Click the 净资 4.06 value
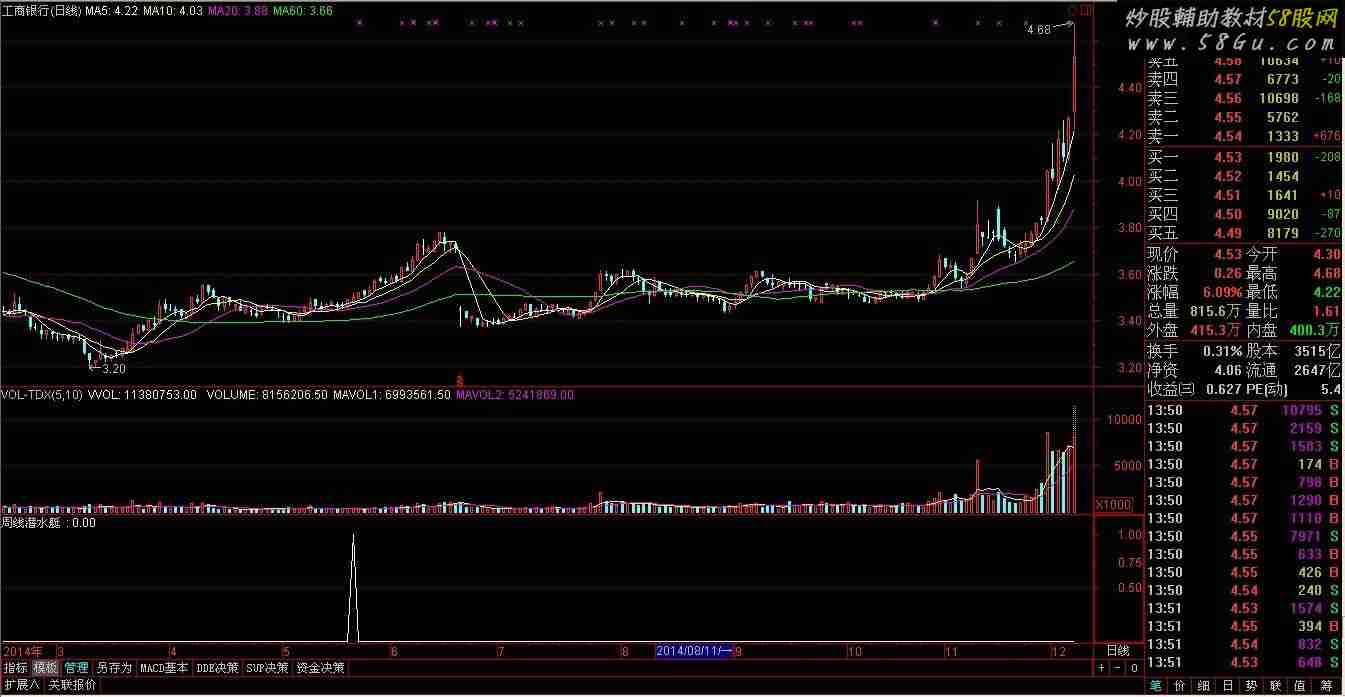This screenshot has width=1345, height=697. click(x=1227, y=370)
